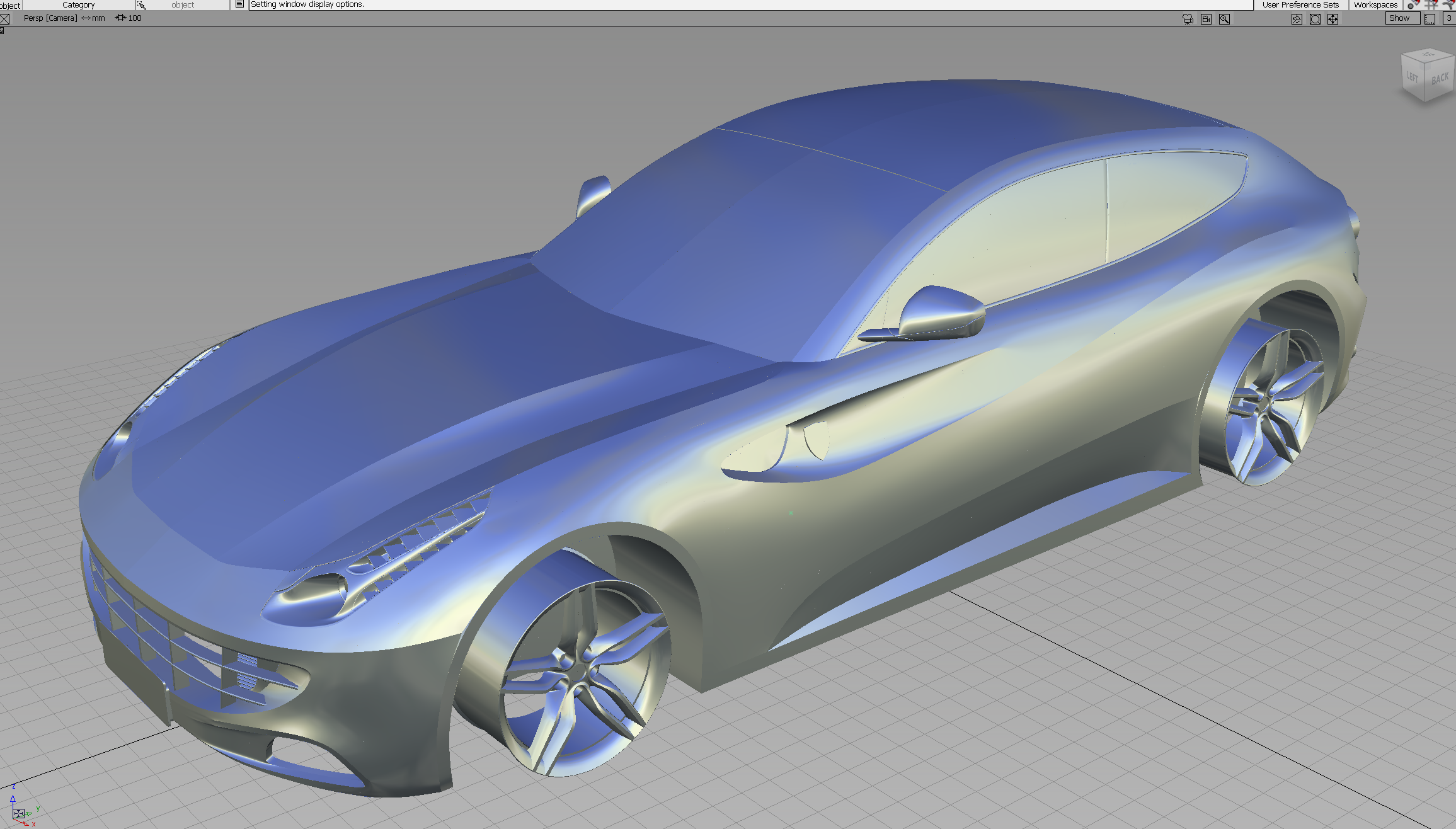Click the promptline history icon
Screen dimensions: 1456x829
click(x=240, y=4)
